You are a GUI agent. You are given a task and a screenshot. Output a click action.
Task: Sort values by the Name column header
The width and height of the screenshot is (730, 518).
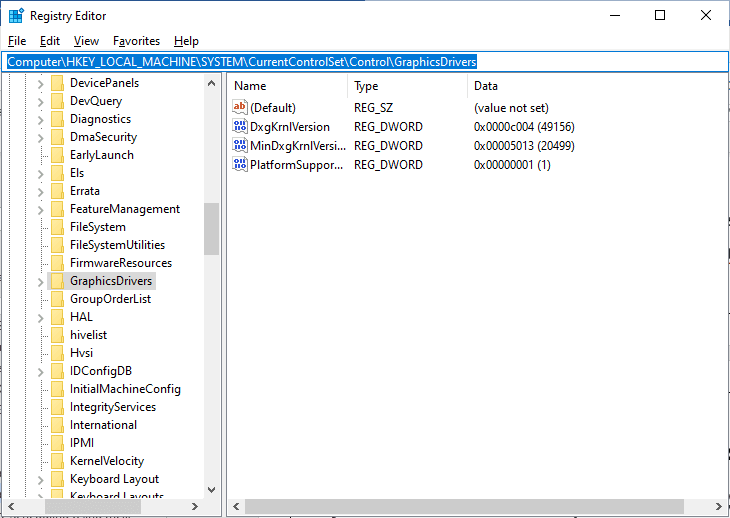pos(288,86)
